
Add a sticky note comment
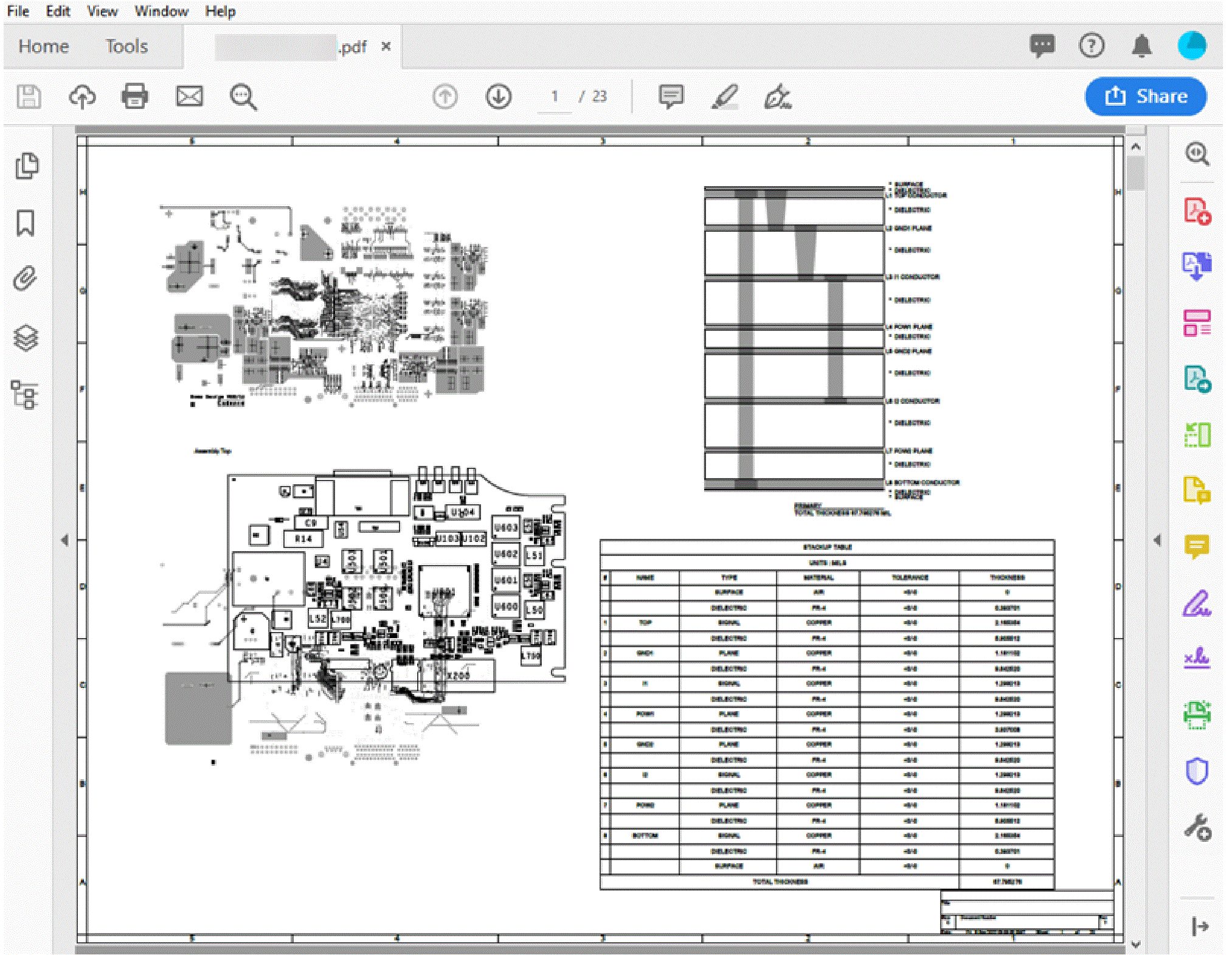[671, 96]
